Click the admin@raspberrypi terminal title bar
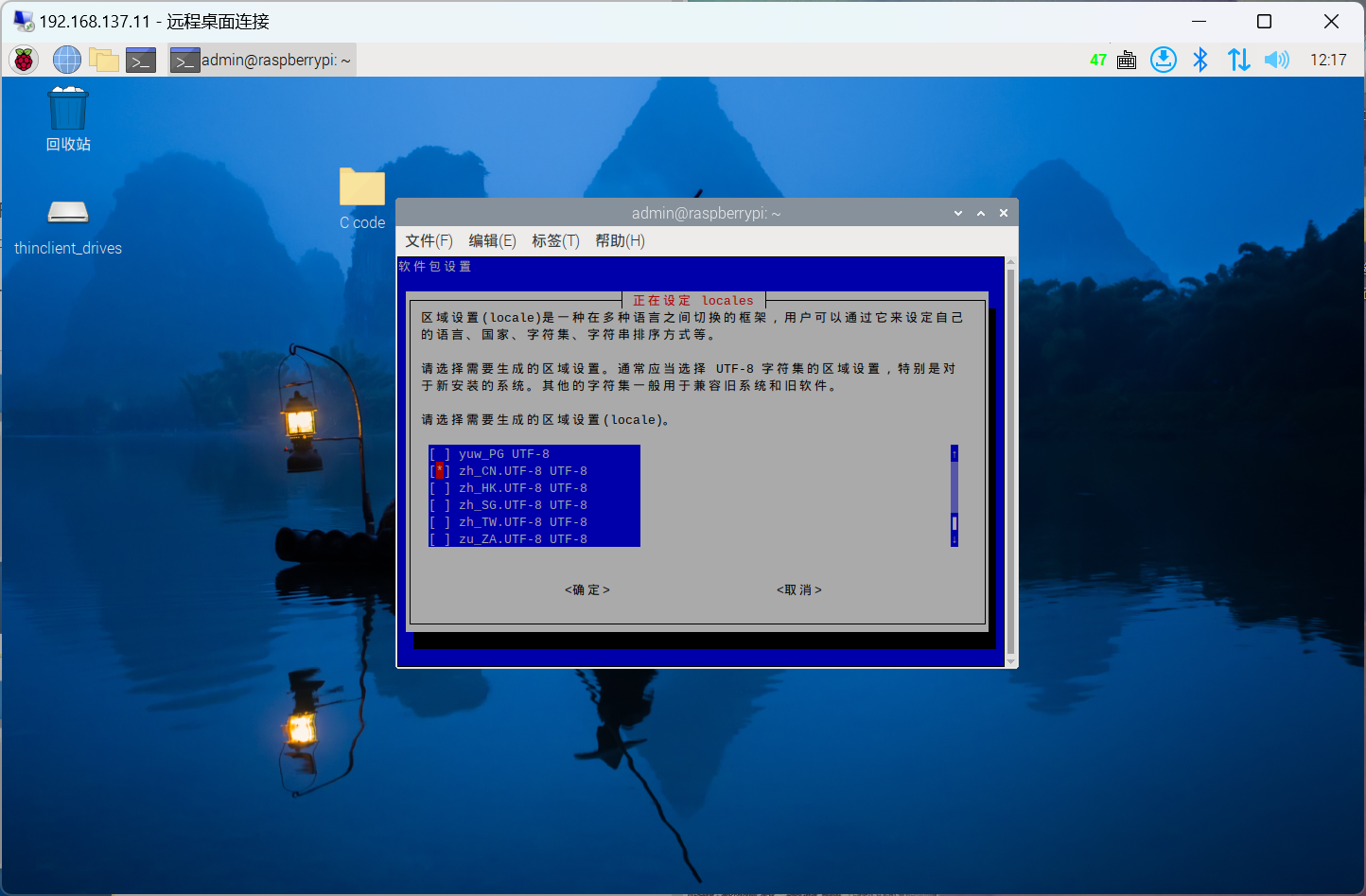The width and height of the screenshot is (1366, 896). tap(707, 214)
